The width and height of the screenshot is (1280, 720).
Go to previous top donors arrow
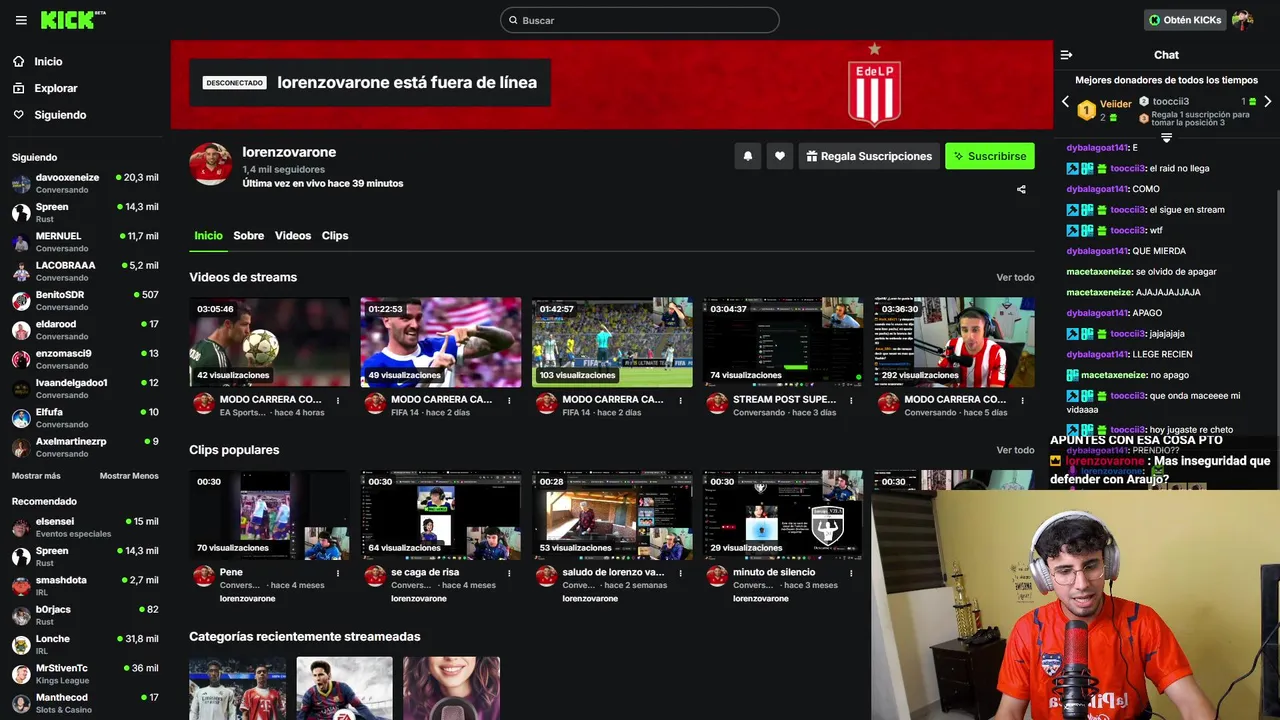click(x=1065, y=102)
